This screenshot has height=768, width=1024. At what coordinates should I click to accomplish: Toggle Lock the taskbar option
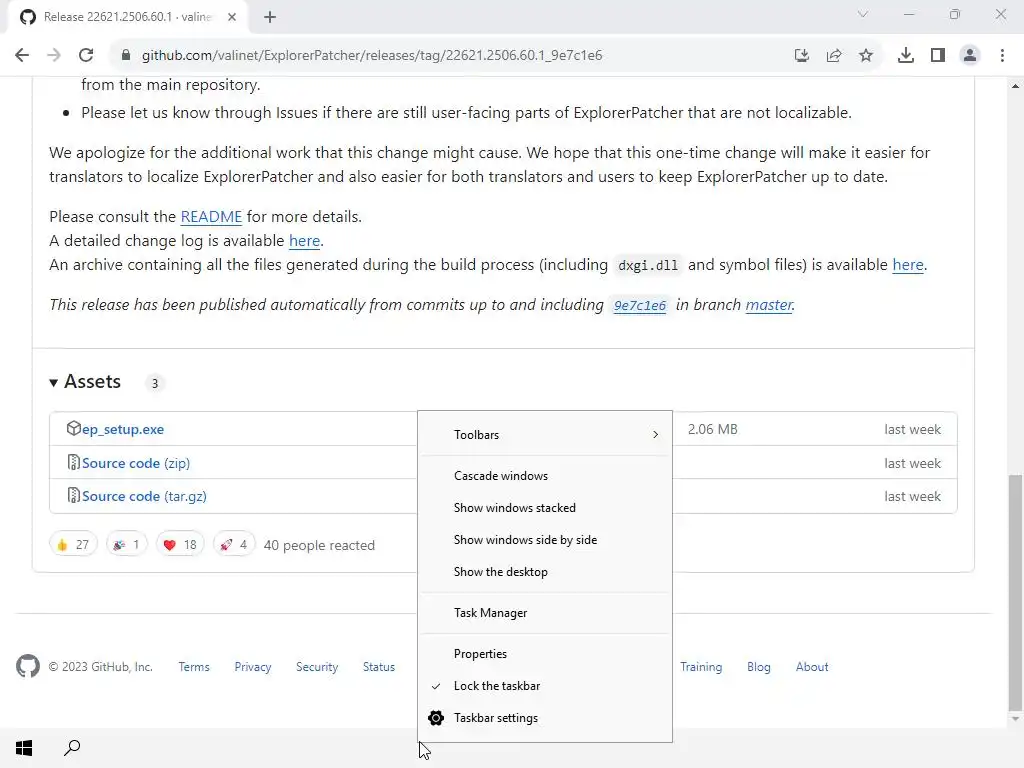(545, 686)
